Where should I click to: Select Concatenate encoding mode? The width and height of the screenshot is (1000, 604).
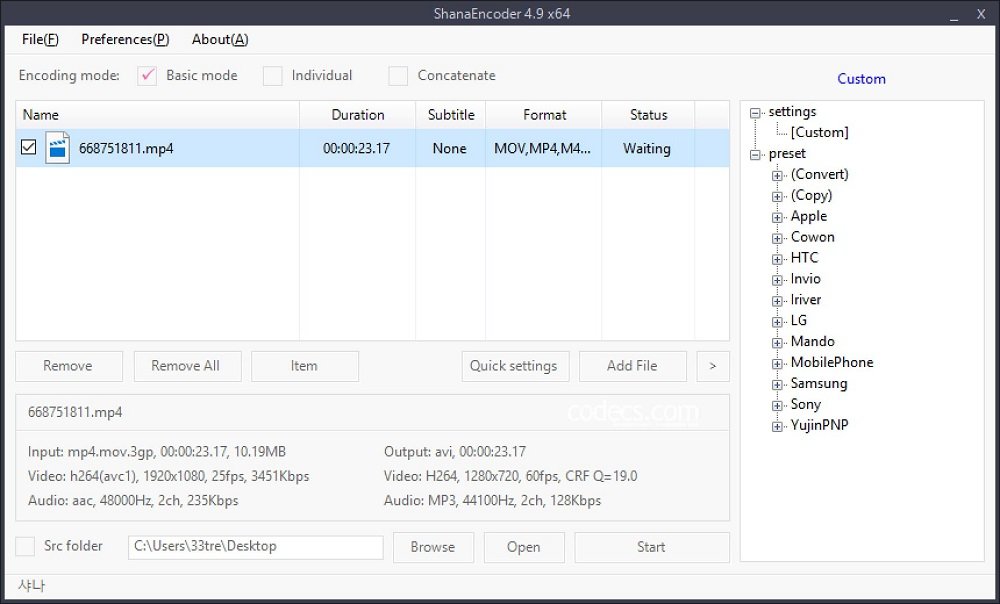[x=398, y=76]
